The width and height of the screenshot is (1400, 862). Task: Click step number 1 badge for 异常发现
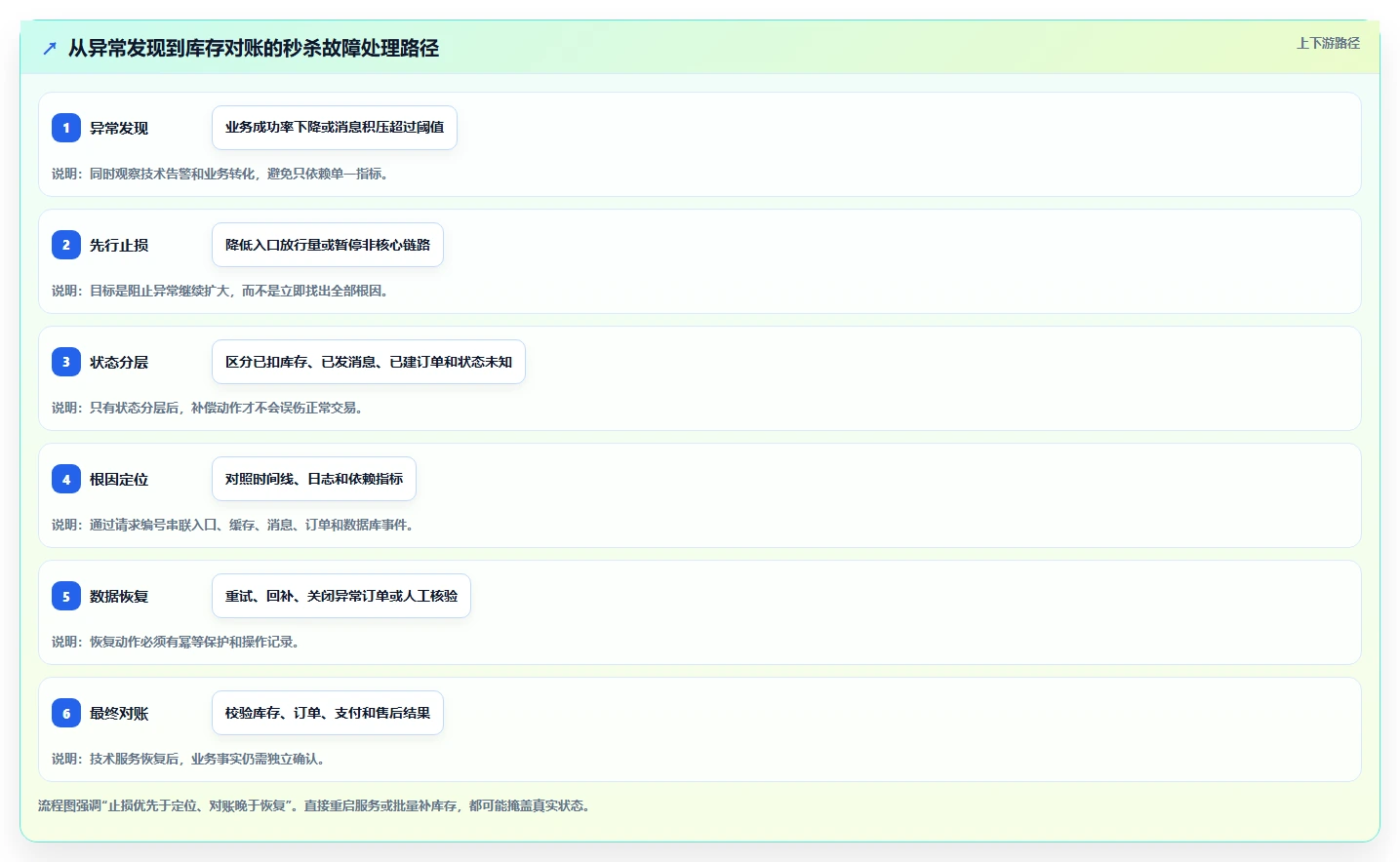[x=66, y=128]
